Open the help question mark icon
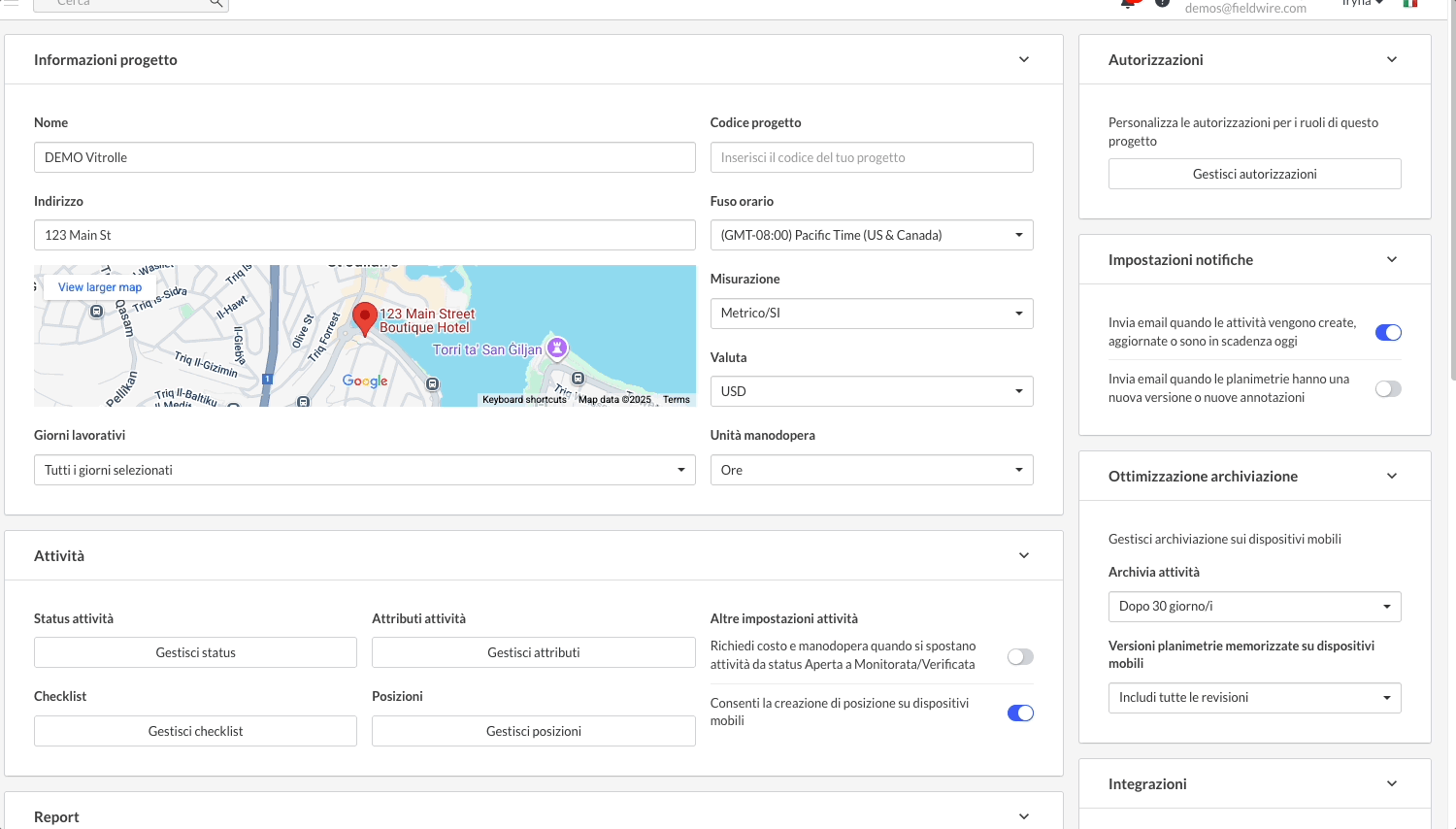The image size is (1456, 829). [1162, 3]
